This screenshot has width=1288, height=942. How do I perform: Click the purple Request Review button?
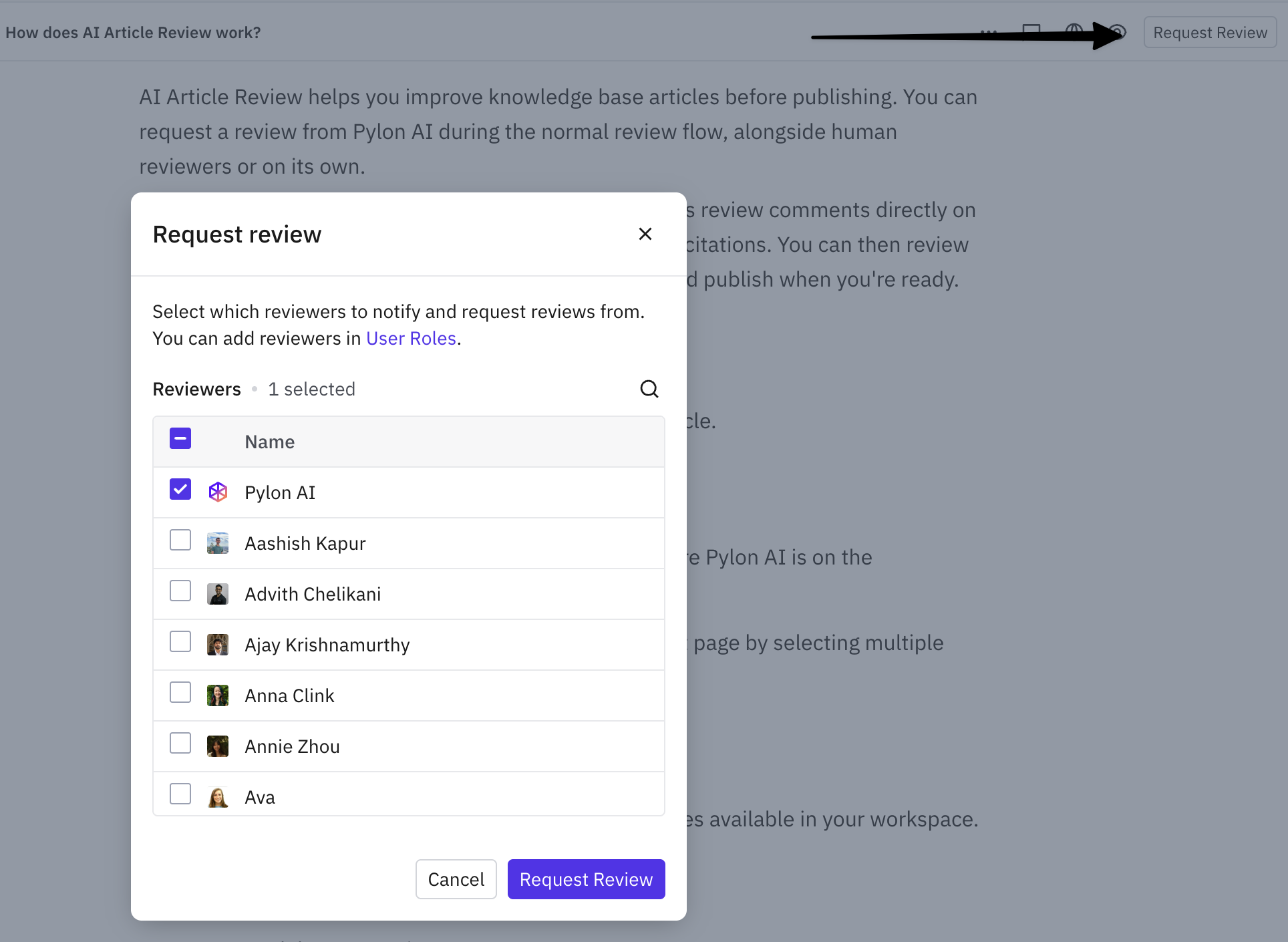coord(586,879)
